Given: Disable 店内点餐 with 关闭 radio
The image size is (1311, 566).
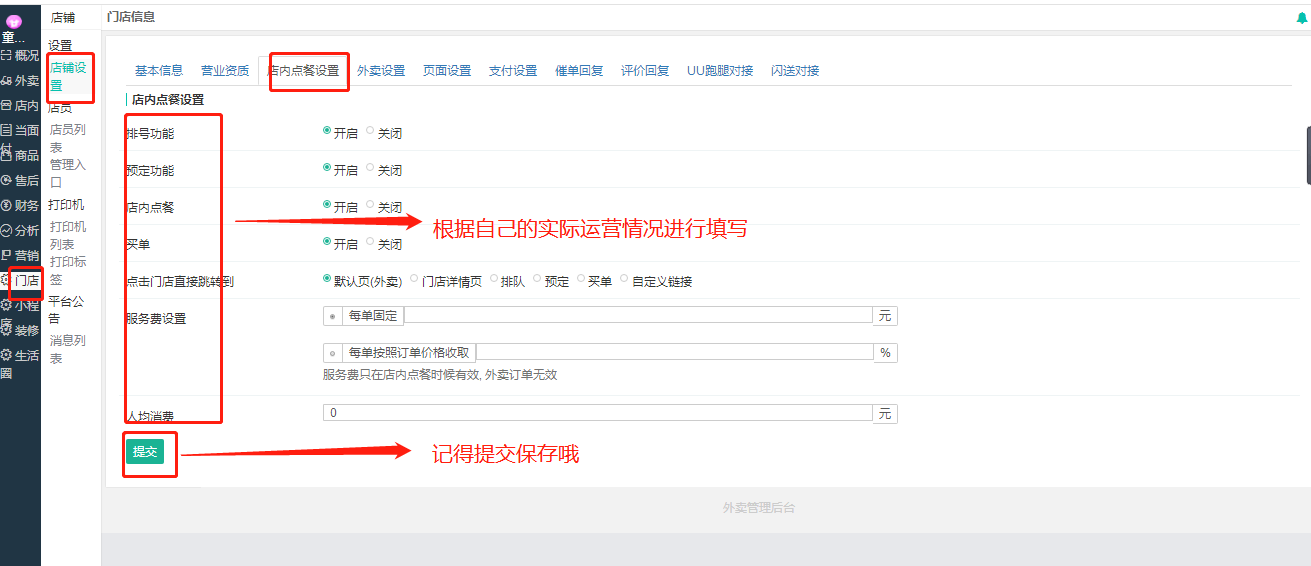Looking at the screenshot, I should pyautogui.click(x=371, y=205).
